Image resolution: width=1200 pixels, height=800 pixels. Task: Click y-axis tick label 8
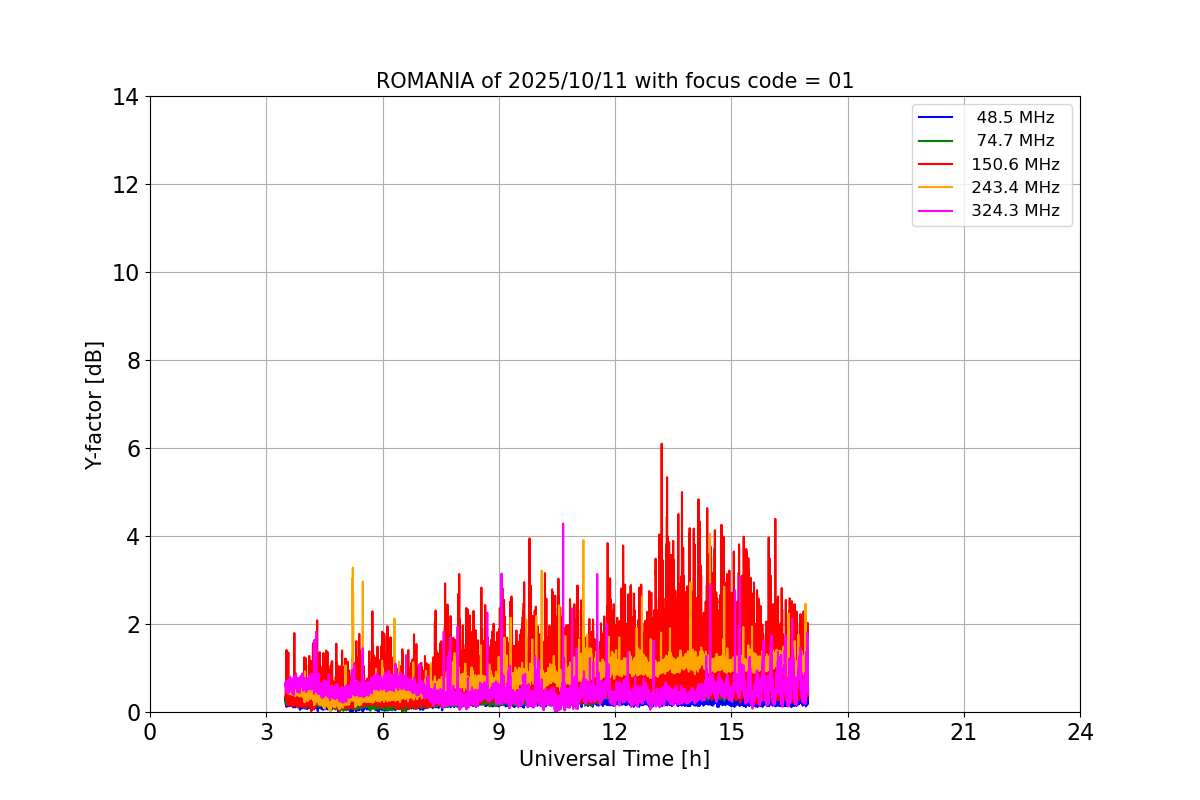132,361
